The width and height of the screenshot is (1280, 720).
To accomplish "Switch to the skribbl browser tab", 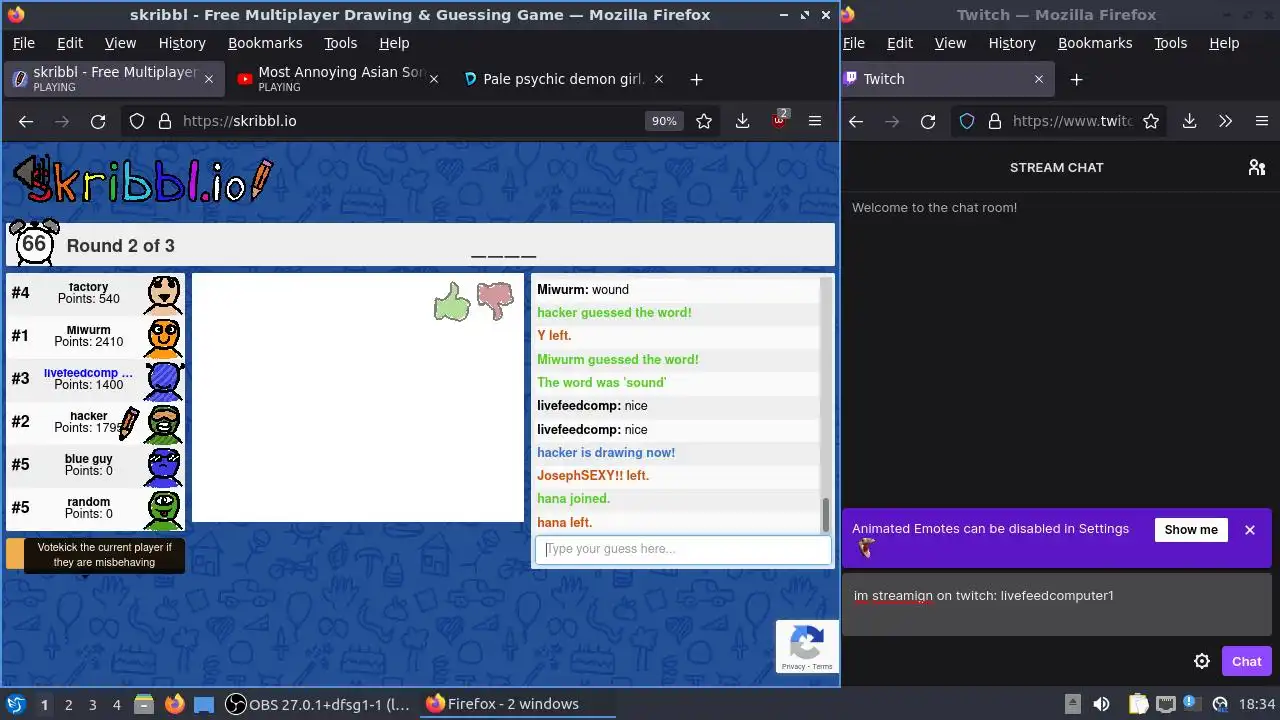I will coord(112,79).
